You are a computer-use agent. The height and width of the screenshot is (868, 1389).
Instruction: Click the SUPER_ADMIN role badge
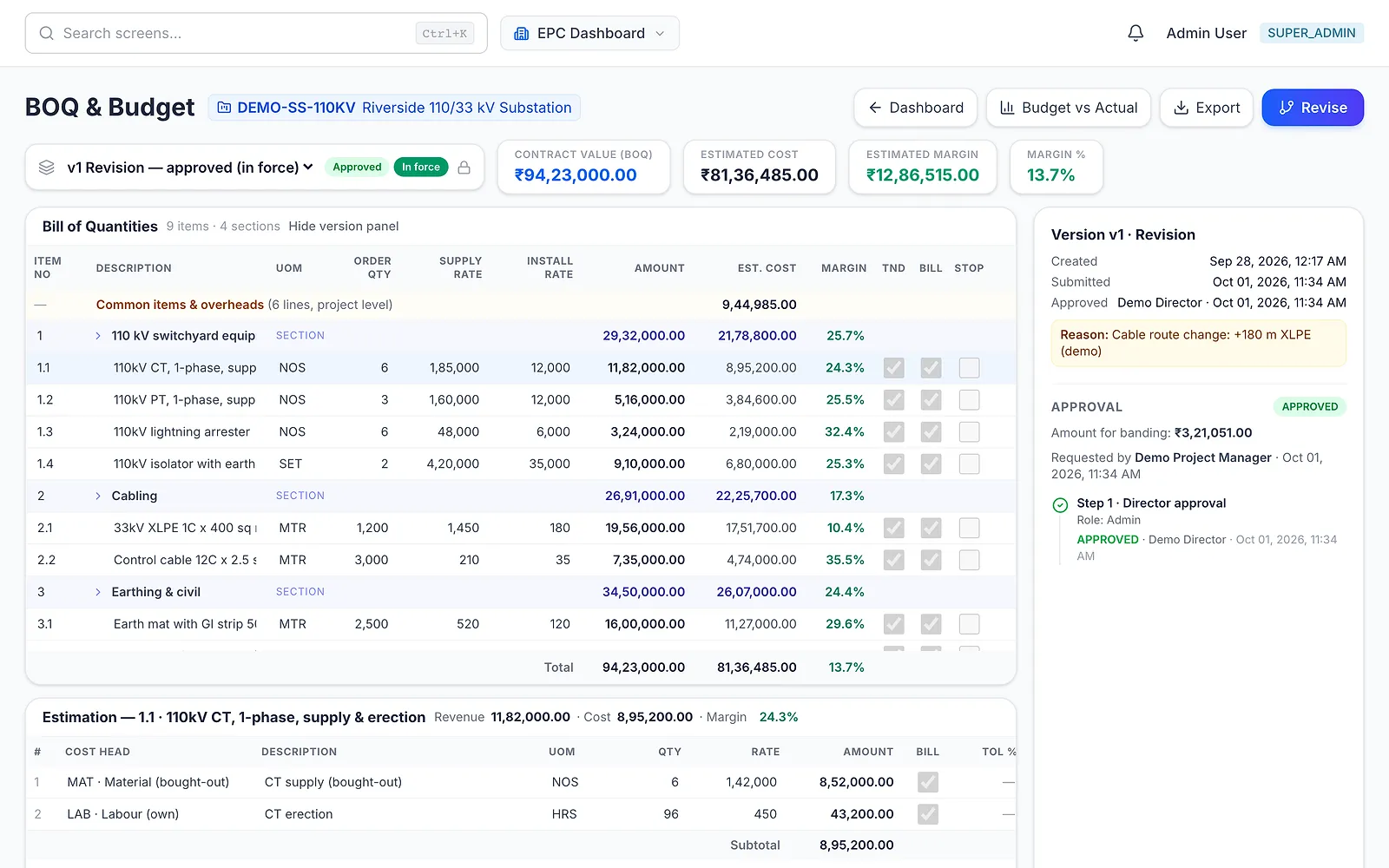[1312, 33]
